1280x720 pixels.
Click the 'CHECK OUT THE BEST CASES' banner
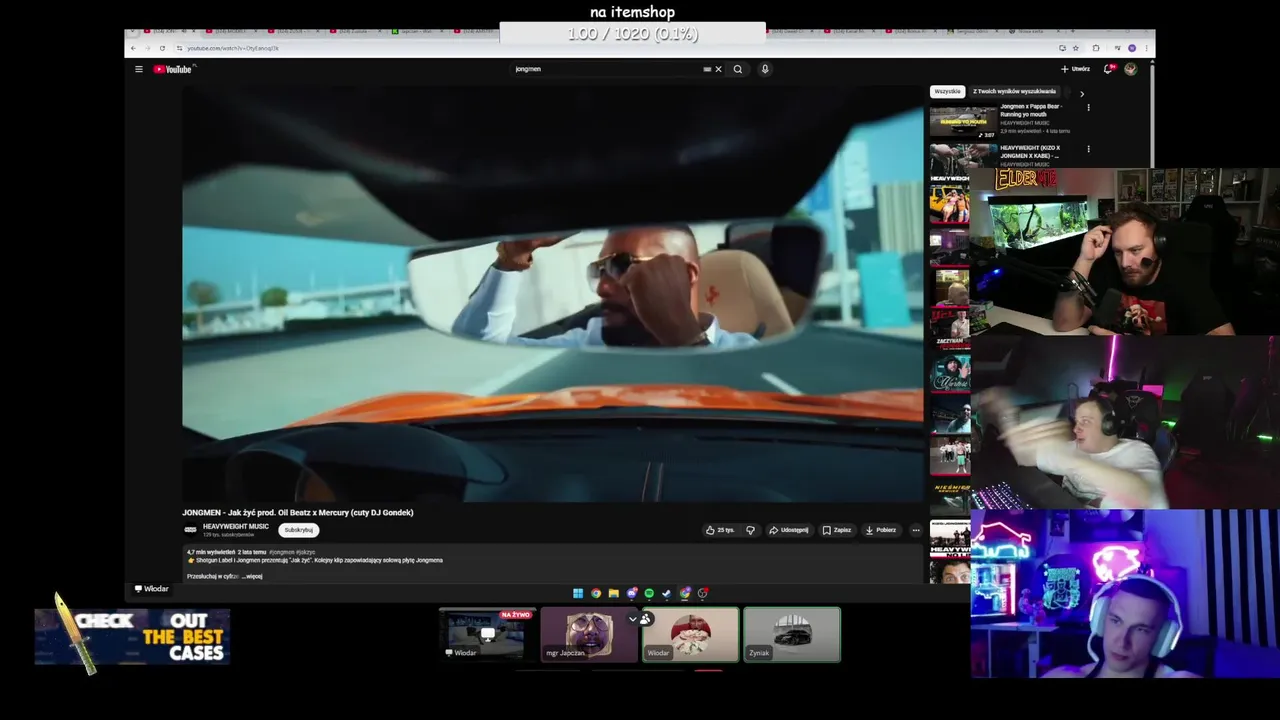point(132,636)
